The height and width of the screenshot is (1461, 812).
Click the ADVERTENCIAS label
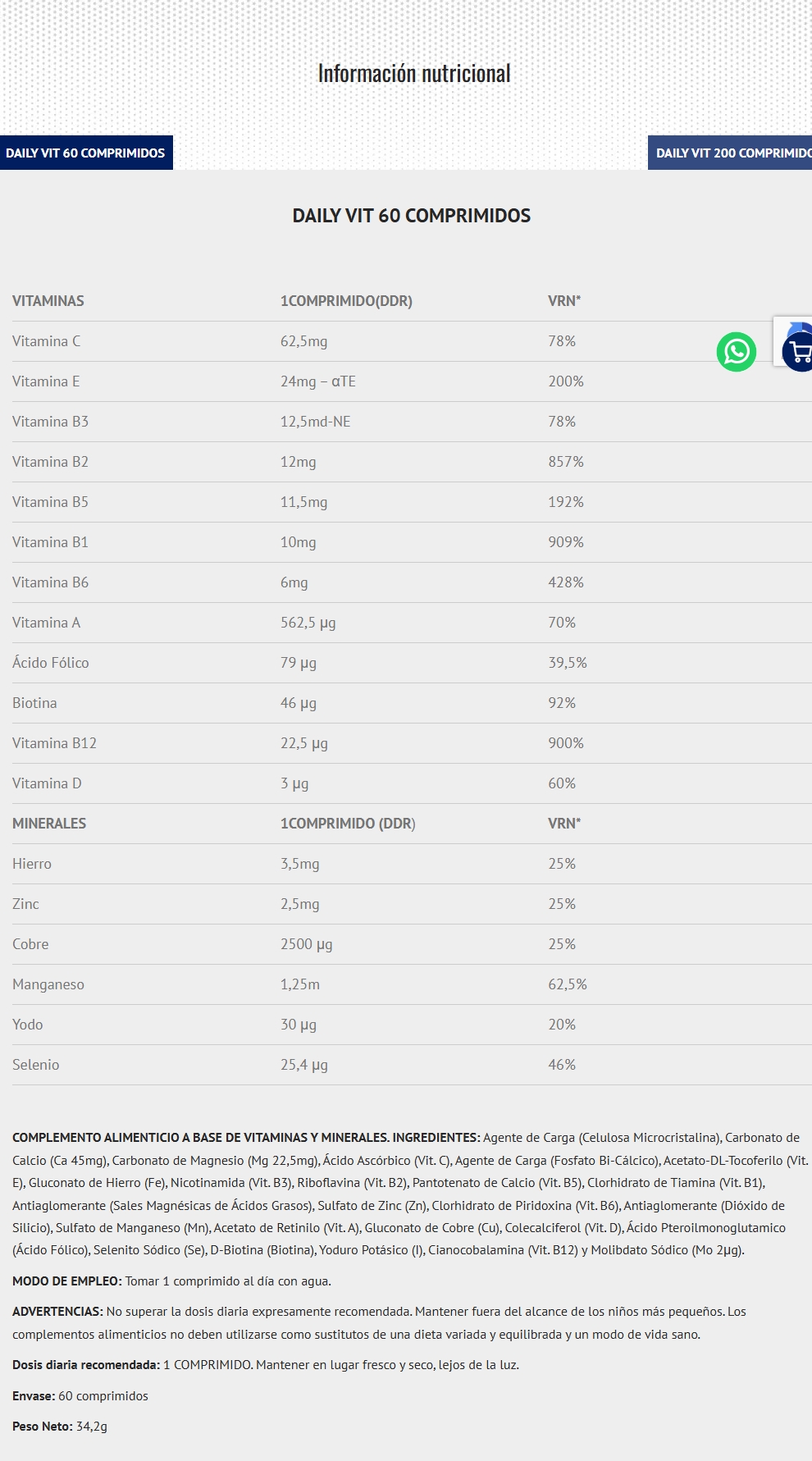pos(57,1312)
